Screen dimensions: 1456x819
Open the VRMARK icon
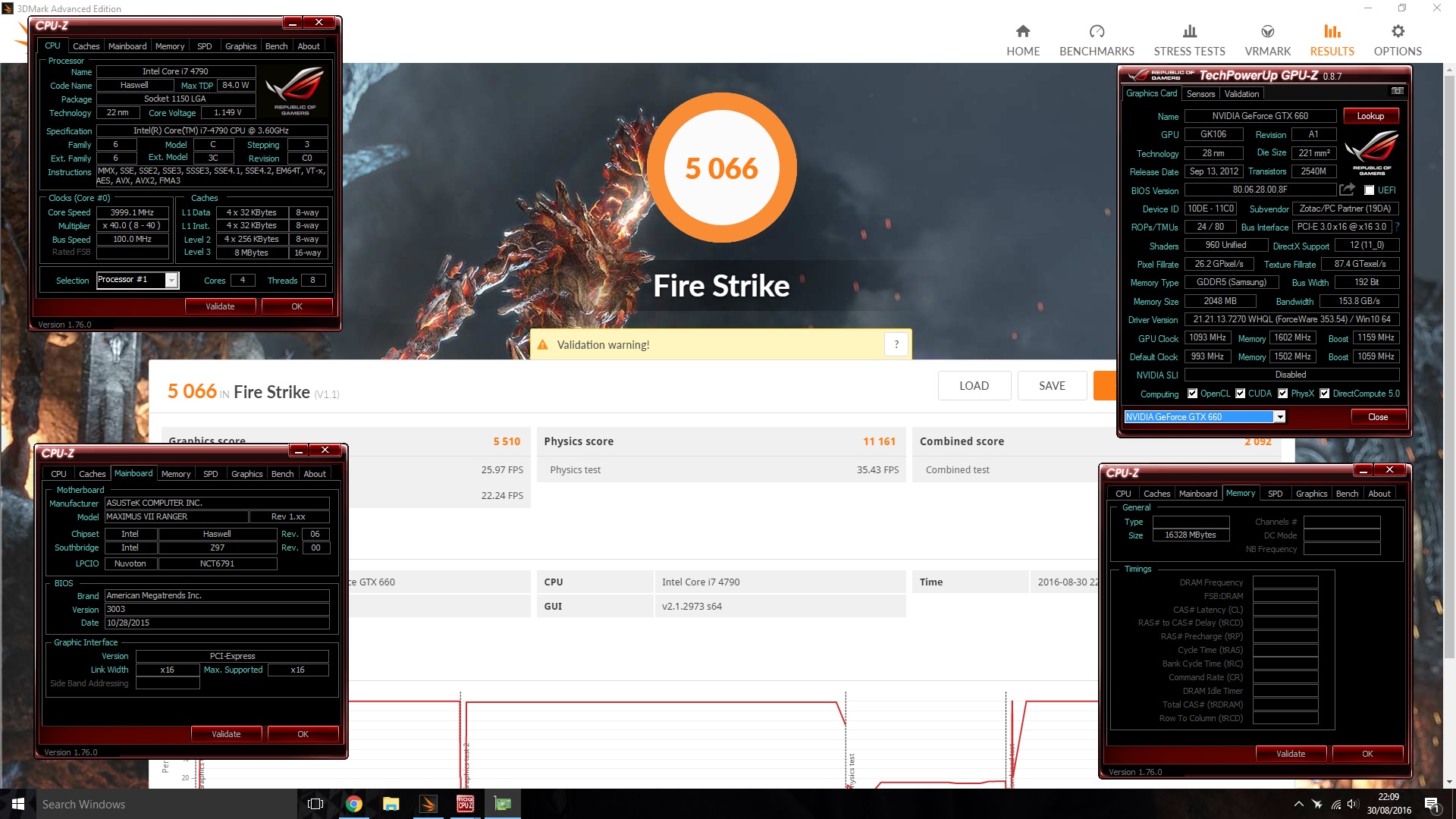pos(1267,31)
